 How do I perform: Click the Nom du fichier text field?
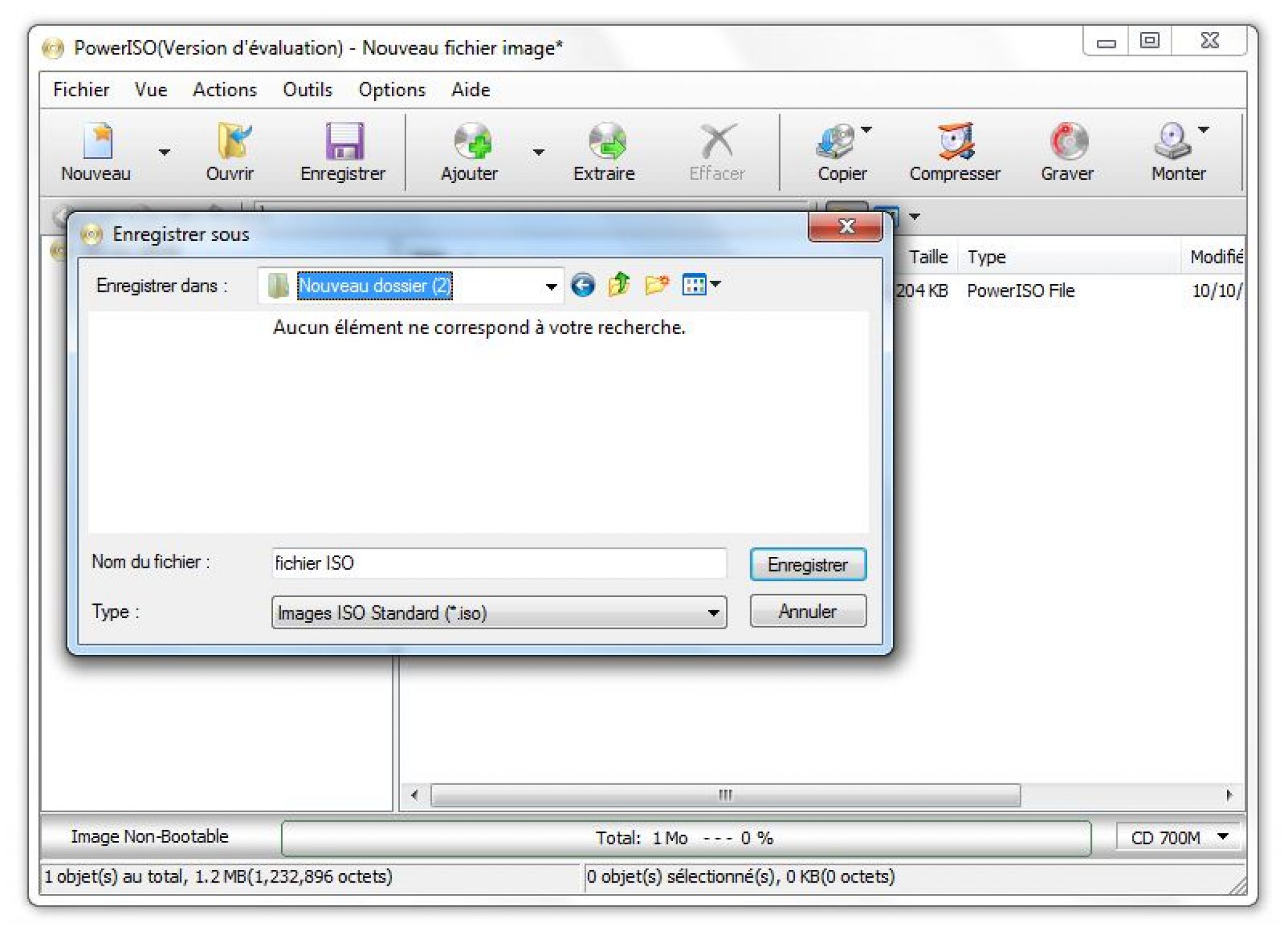(x=498, y=563)
